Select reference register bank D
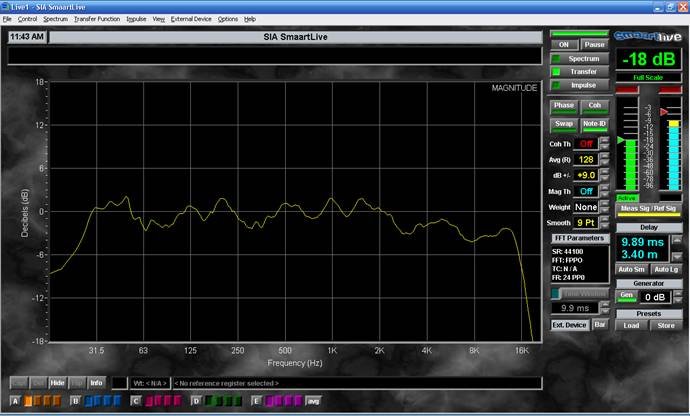This screenshot has width=690, height=416. (x=197, y=401)
